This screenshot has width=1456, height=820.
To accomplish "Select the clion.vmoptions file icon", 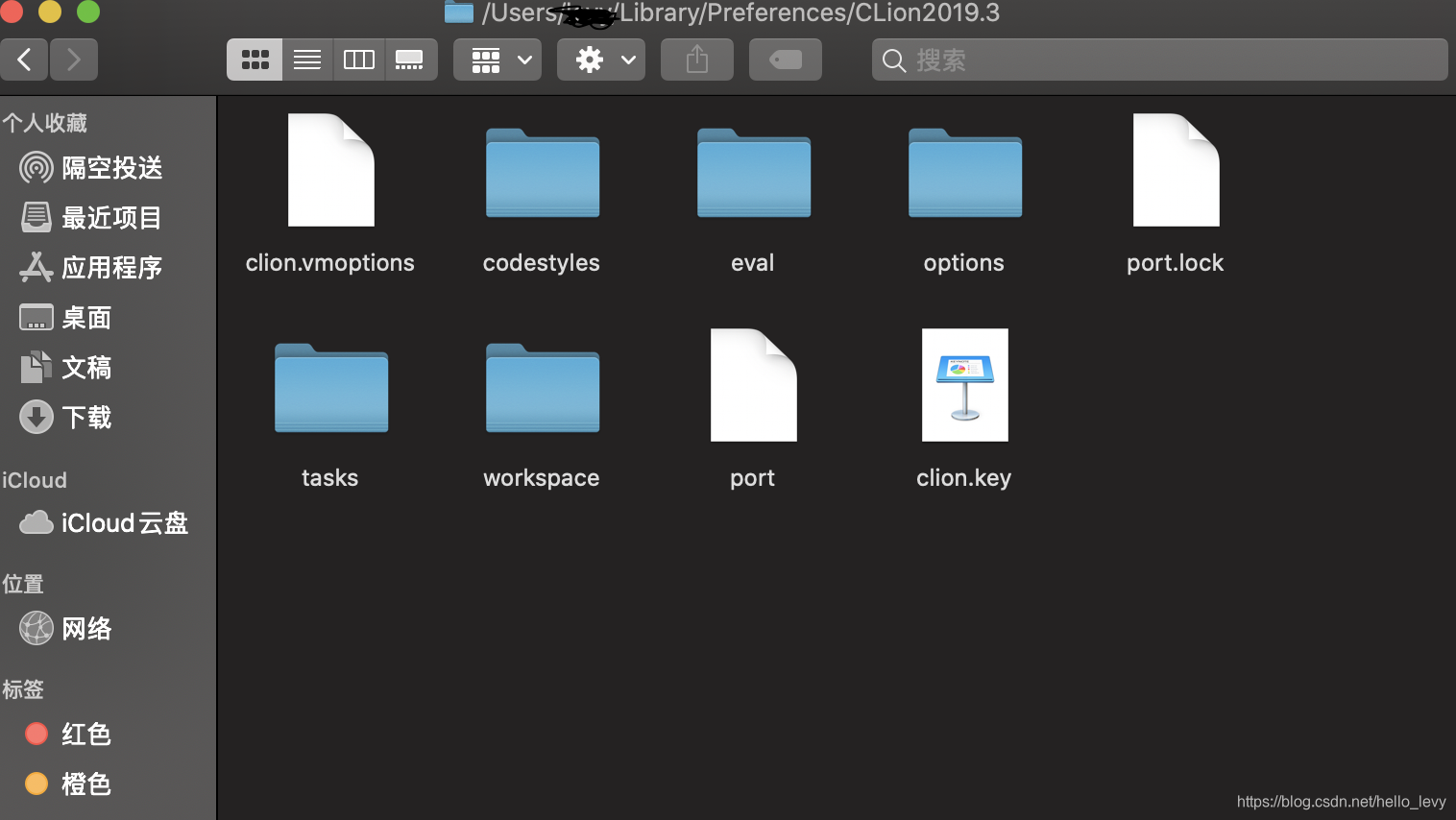I will (331, 170).
